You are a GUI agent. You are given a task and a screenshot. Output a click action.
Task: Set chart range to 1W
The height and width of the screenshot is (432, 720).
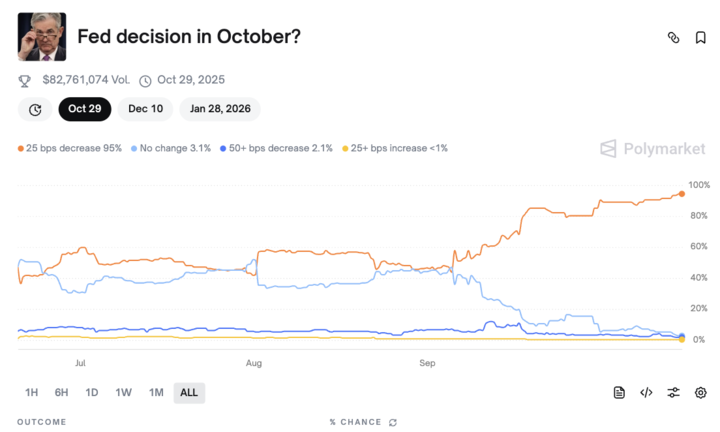[124, 393]
